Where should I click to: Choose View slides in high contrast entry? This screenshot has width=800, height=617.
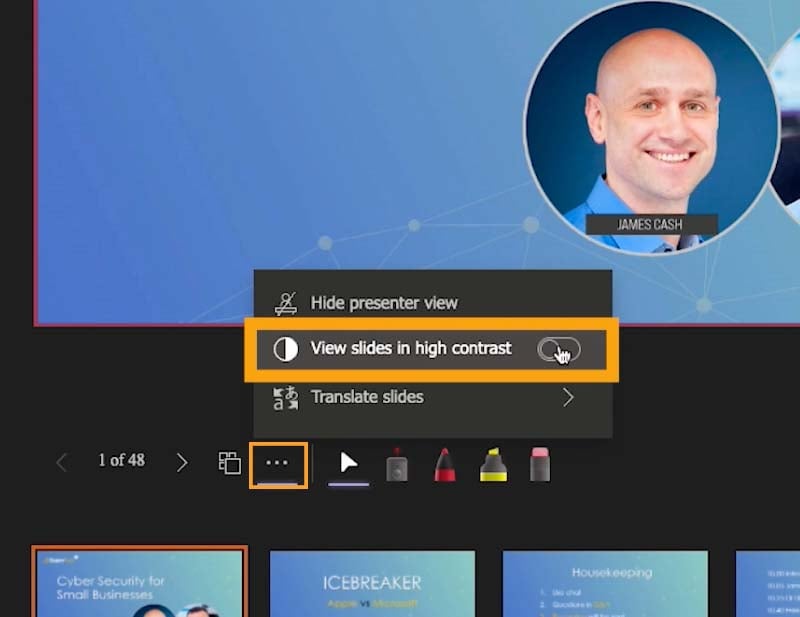point(432,350)
